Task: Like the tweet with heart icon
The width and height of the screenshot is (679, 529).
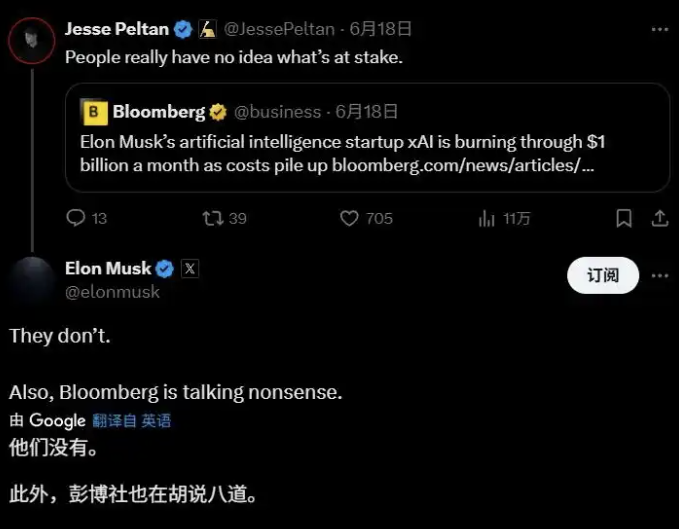Action: [x=349, y=217]
